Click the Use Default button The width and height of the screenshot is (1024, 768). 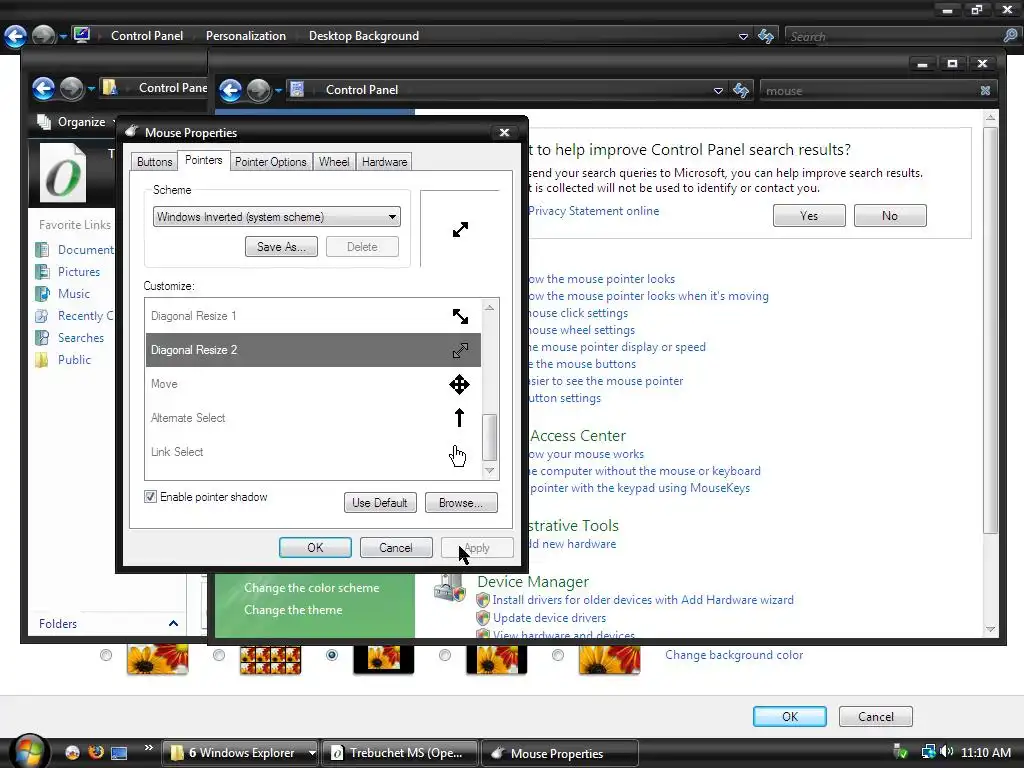tap(380, 503)
